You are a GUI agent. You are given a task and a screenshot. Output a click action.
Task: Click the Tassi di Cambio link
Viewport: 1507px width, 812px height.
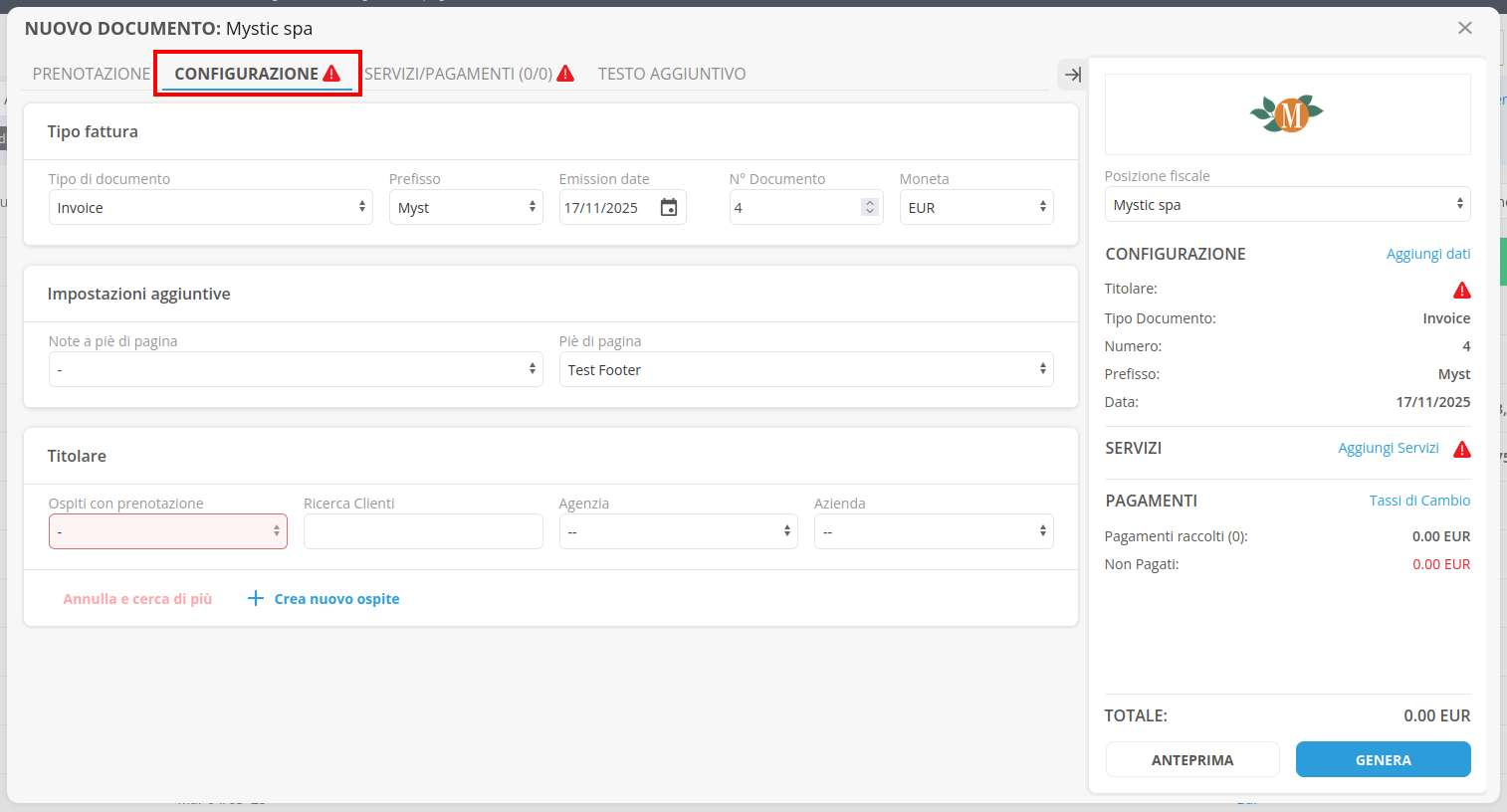(1418, 501)
